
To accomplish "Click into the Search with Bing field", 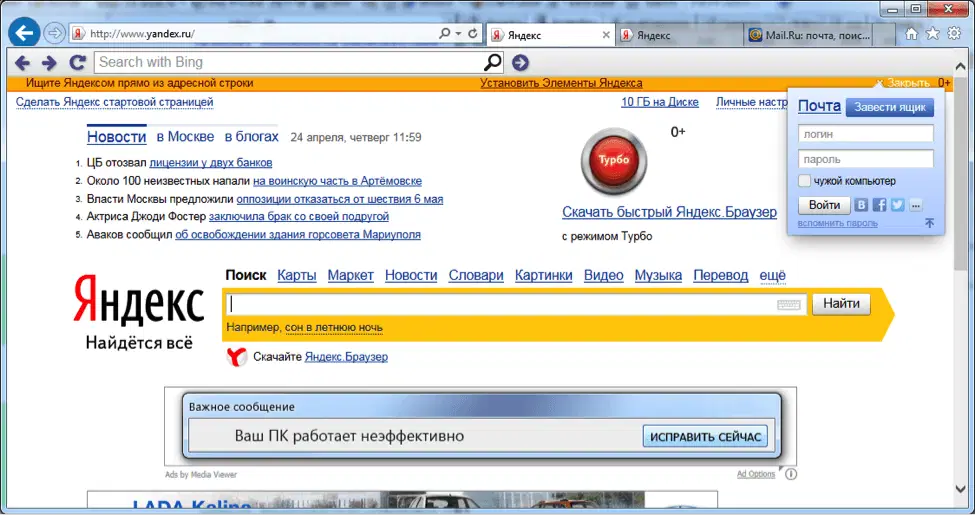I will [289, 62].
